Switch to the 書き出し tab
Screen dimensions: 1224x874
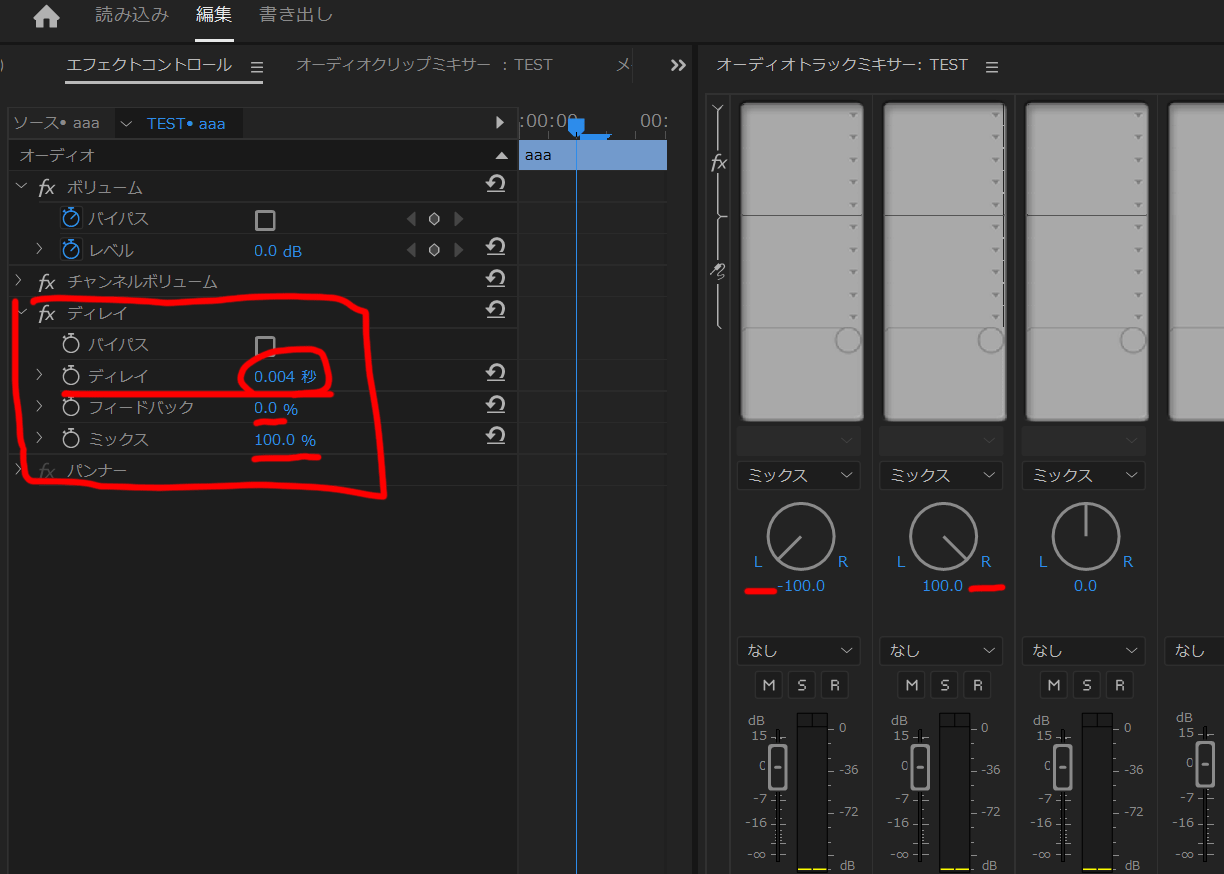click(x=295, y=15)
